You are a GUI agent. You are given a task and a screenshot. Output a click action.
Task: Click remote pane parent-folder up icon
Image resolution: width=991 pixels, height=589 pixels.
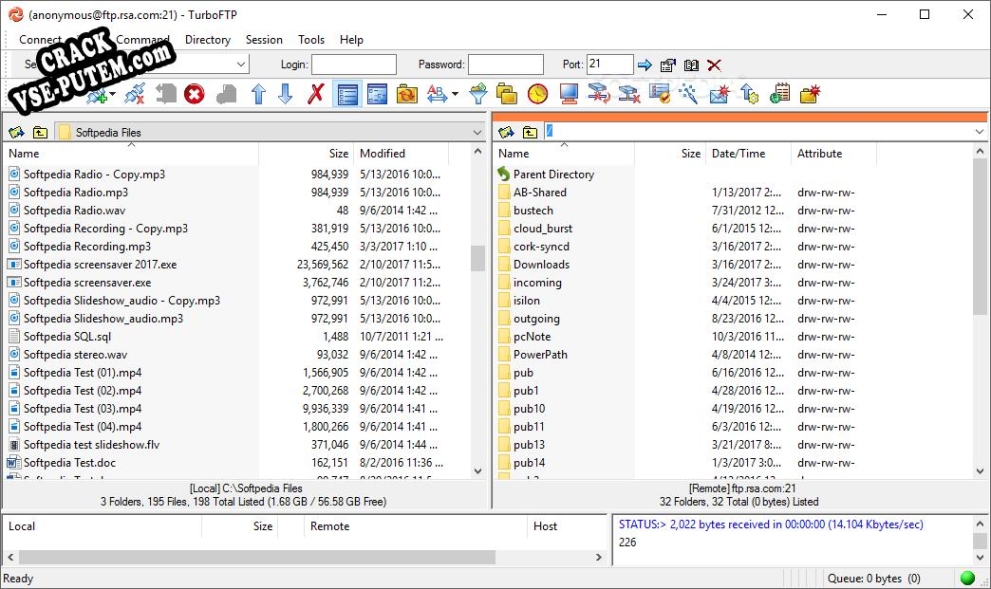click(x=530, y=132)
